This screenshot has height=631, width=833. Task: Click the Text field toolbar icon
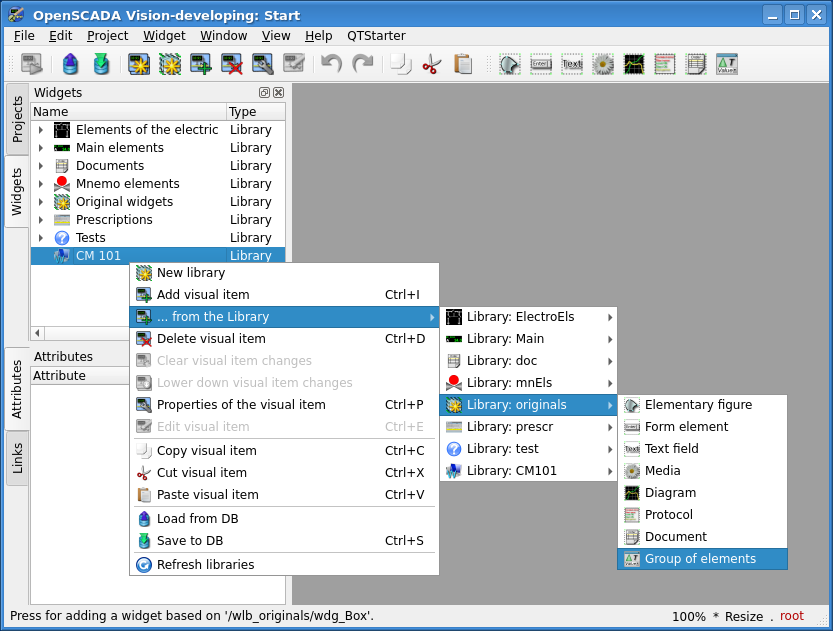pos(572,65)
